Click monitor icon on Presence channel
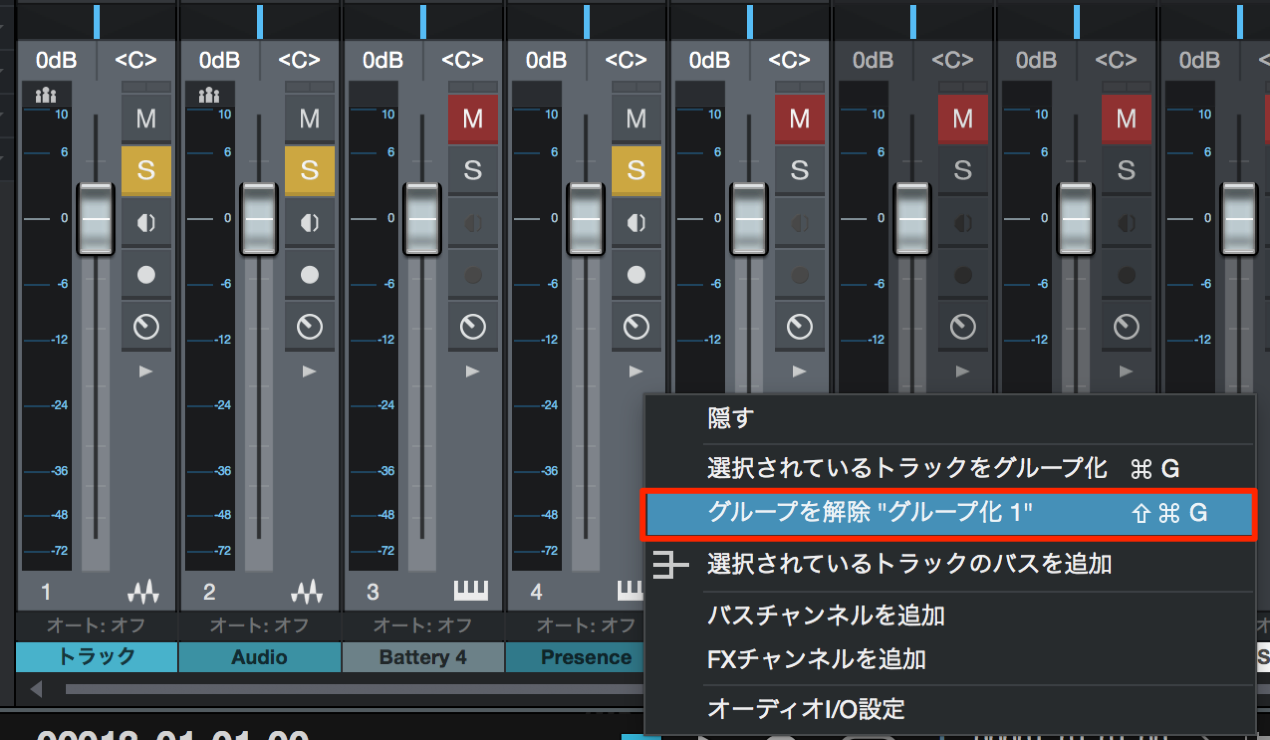The width and height of the screenshot is (1270, 740). [x=636, y=222]
